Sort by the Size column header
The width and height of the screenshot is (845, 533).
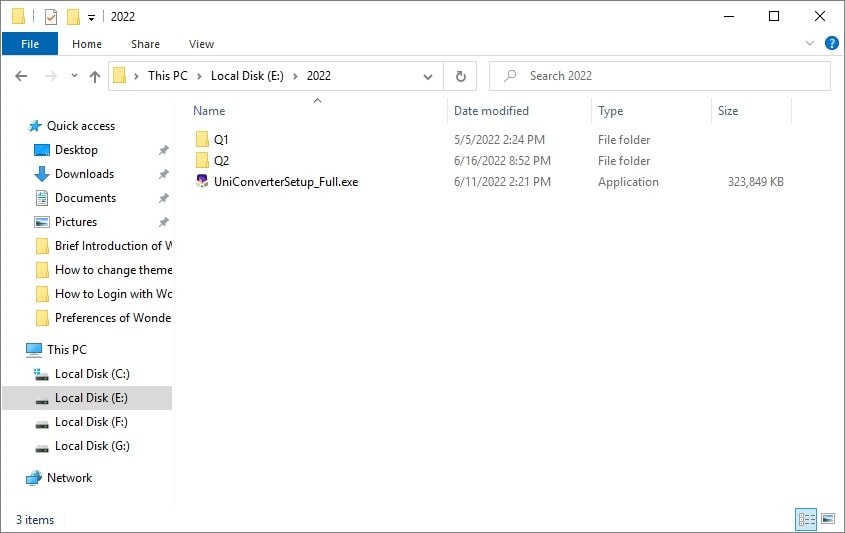coord(728,111)
